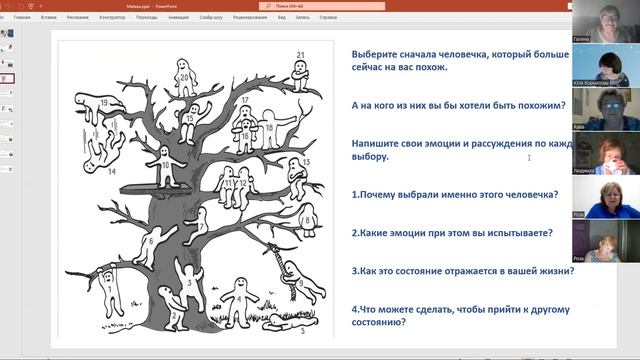This screenshot has height=360, width=640.
Task: Click Юля Корнилова's video tile
Action: coord(606,65)
